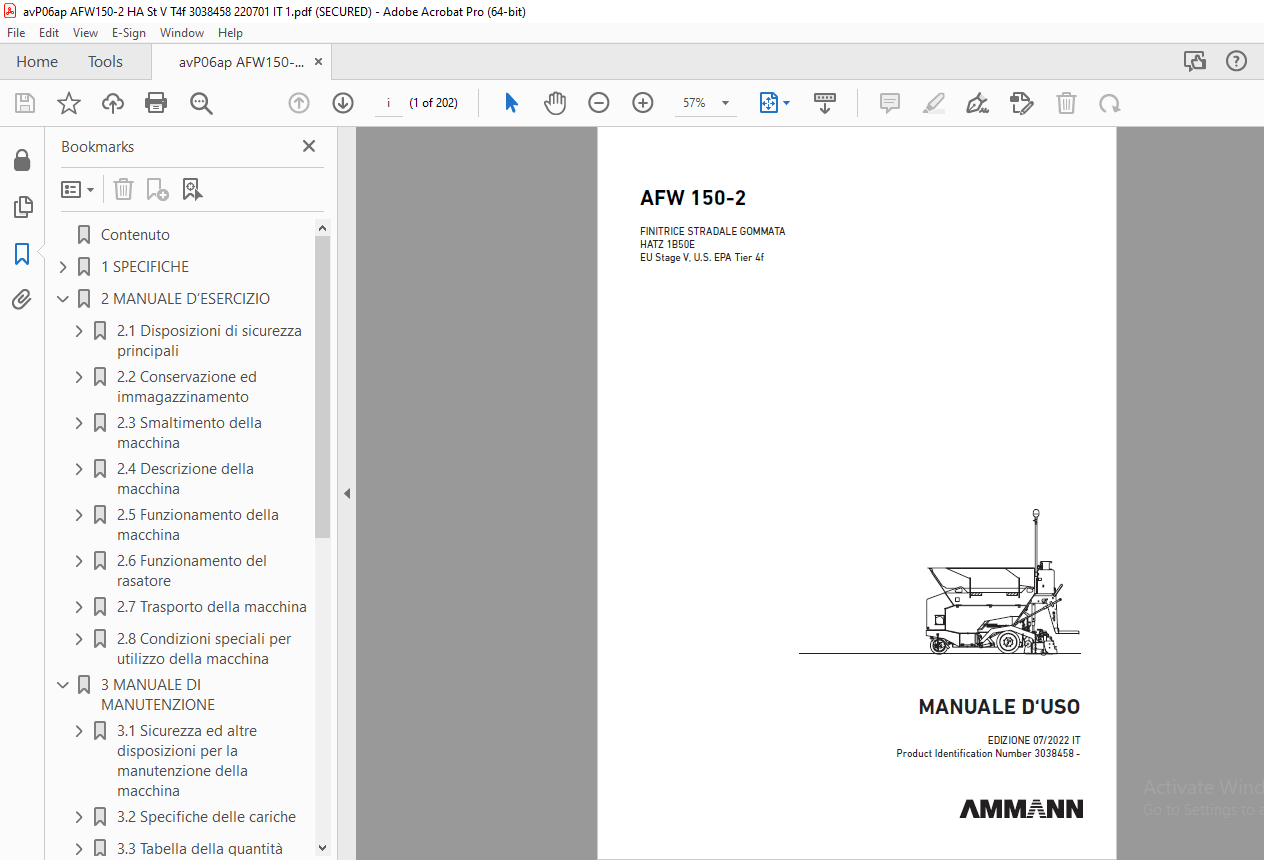Click the Edit/stamp tool icon
The height and width of the screenshot is (860, 1264).
[1021, 103]
